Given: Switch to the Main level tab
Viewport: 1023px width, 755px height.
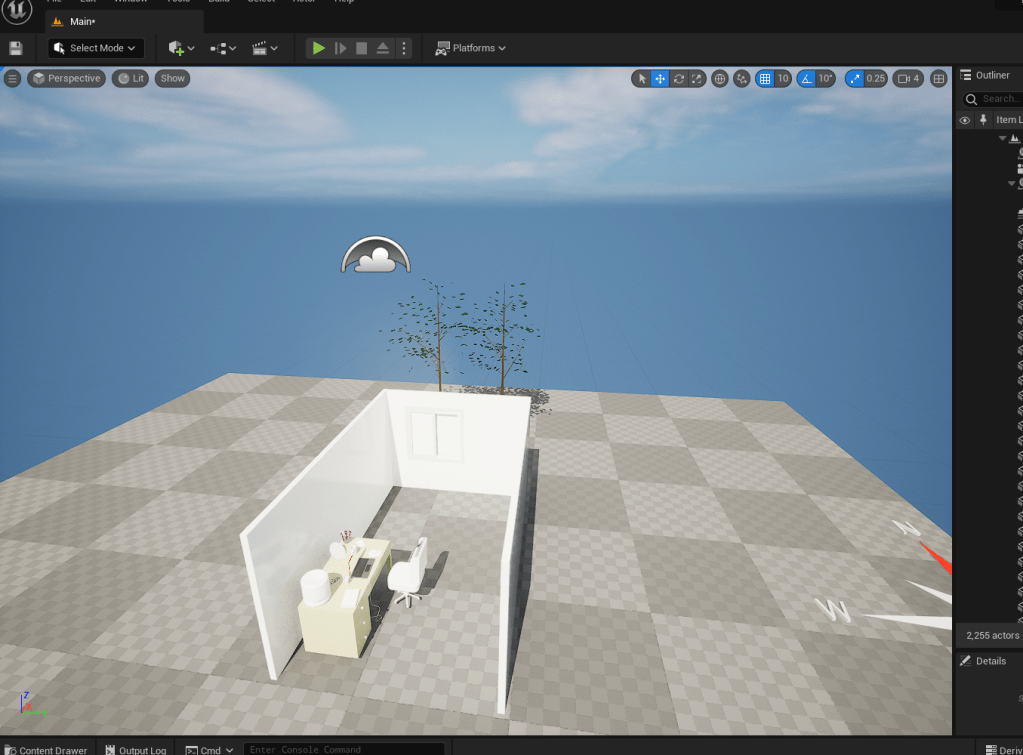Looking at the screenshot, I should pyautogui.click(x=80, y=21).
